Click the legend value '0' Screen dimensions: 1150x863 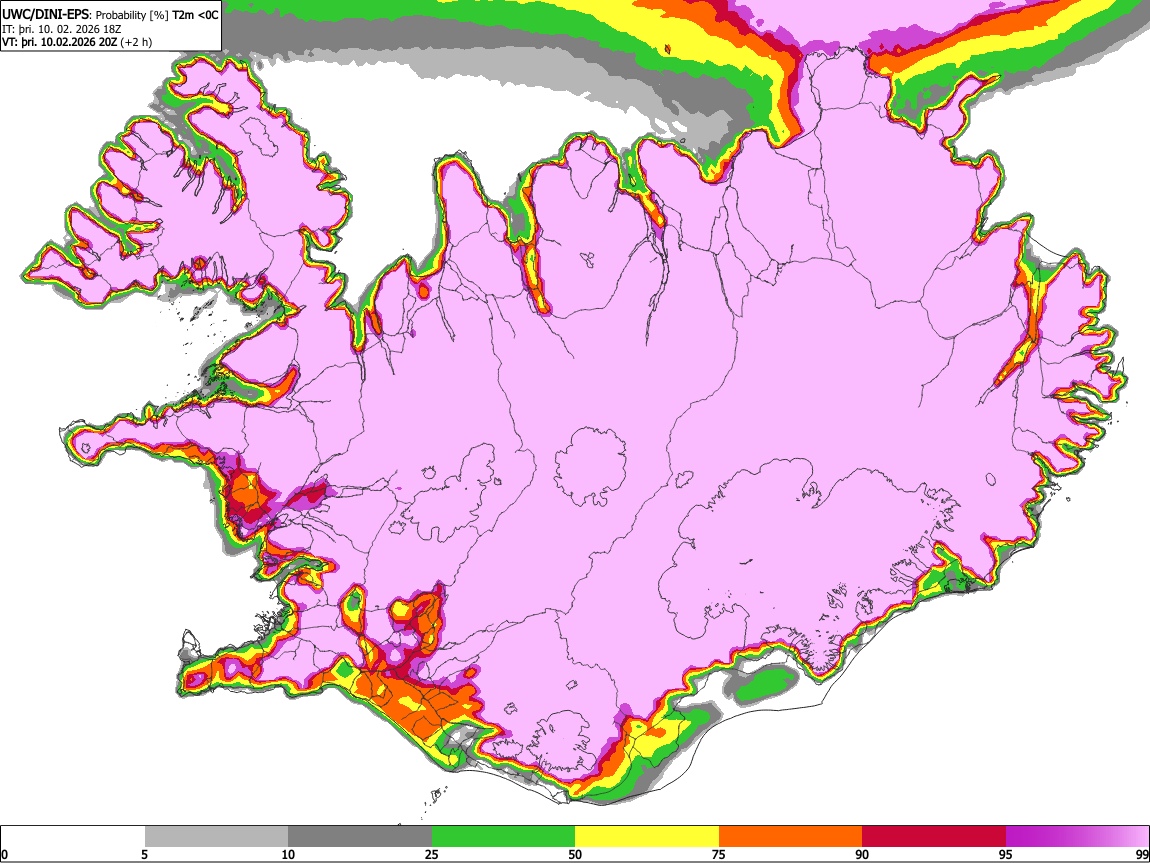click(x=4, y=855)
